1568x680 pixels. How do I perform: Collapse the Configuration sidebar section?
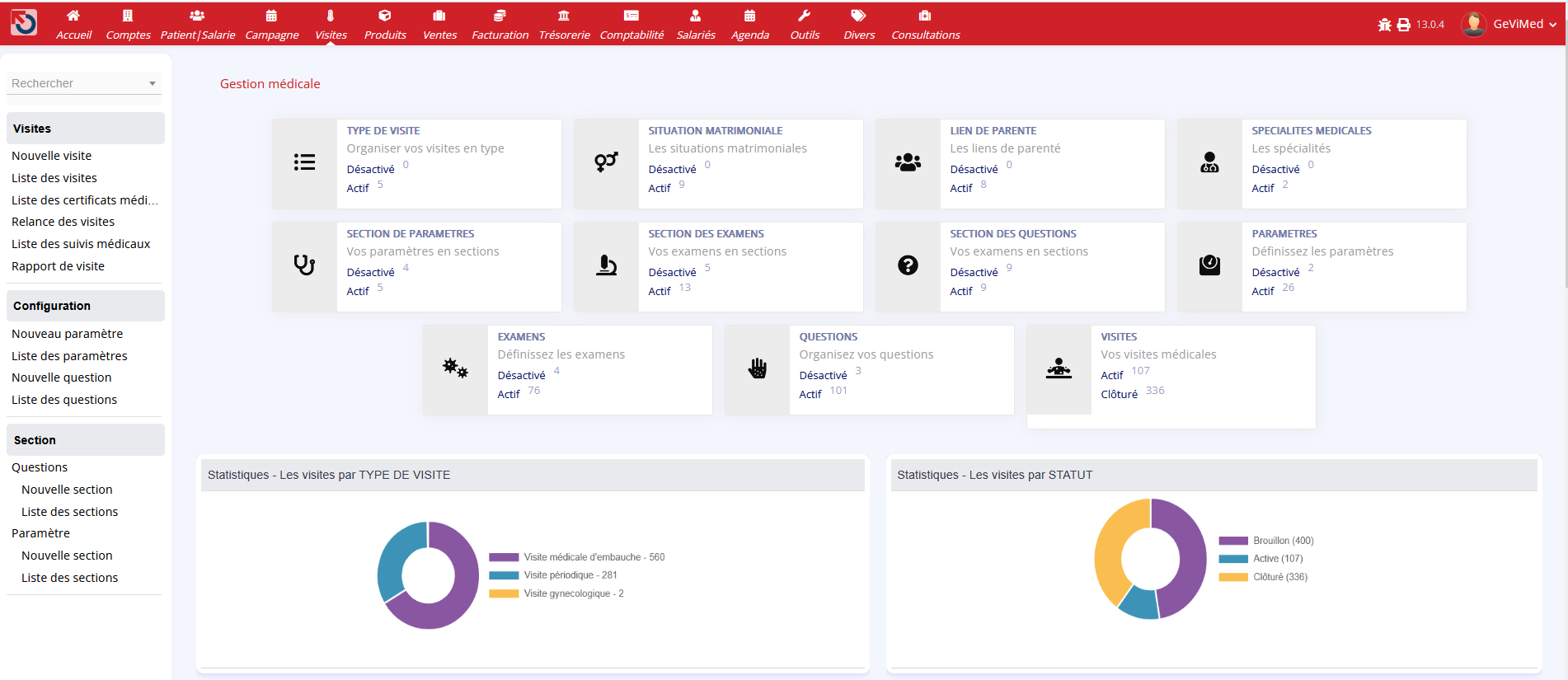(85, 306)
